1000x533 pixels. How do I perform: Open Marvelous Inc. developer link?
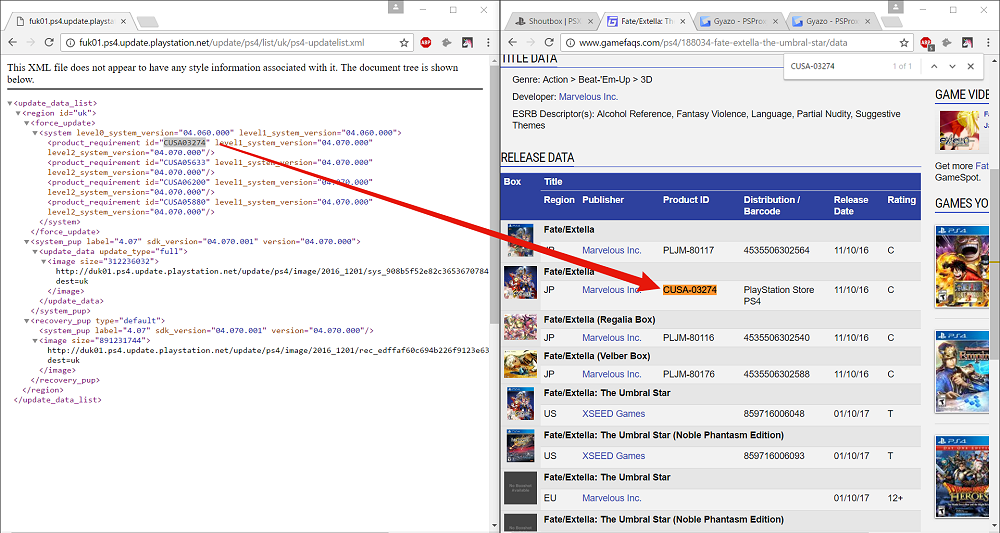pyautogui.click(x=588, y=97)
